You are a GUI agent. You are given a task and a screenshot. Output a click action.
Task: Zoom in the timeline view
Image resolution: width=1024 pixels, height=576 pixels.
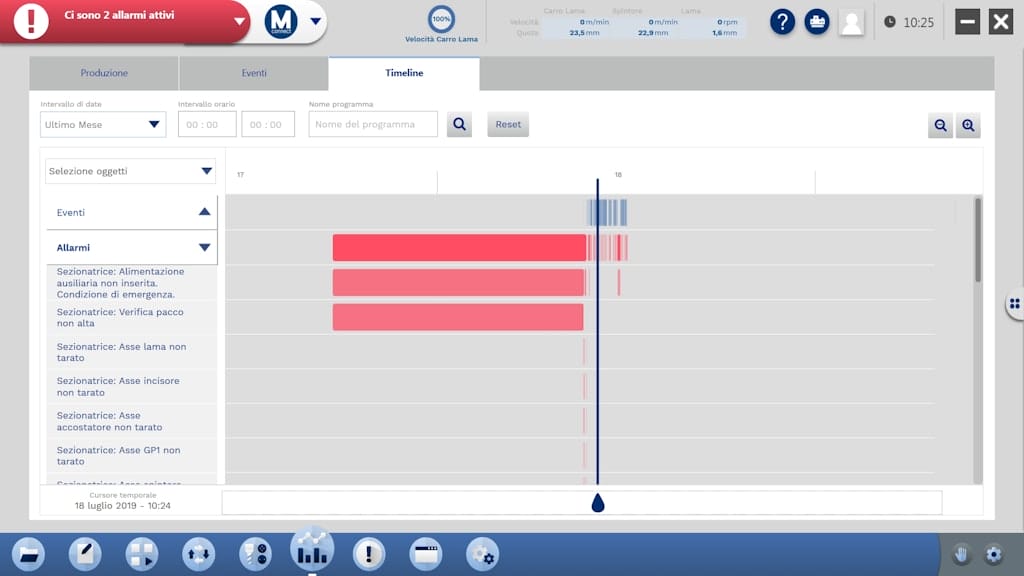967,125
